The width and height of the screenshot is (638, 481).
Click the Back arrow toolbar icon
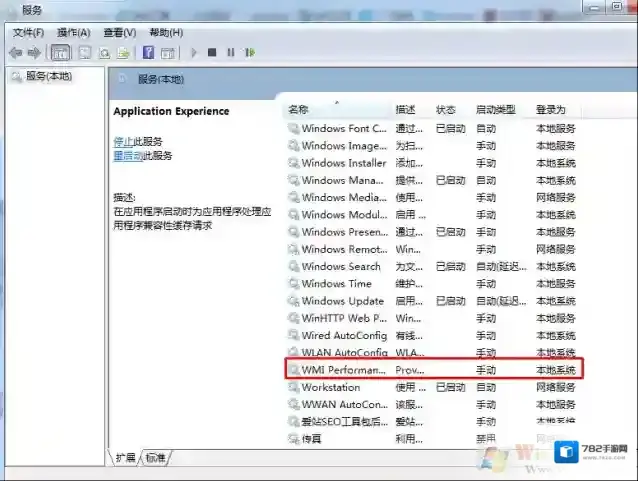(x=15, y=52)
